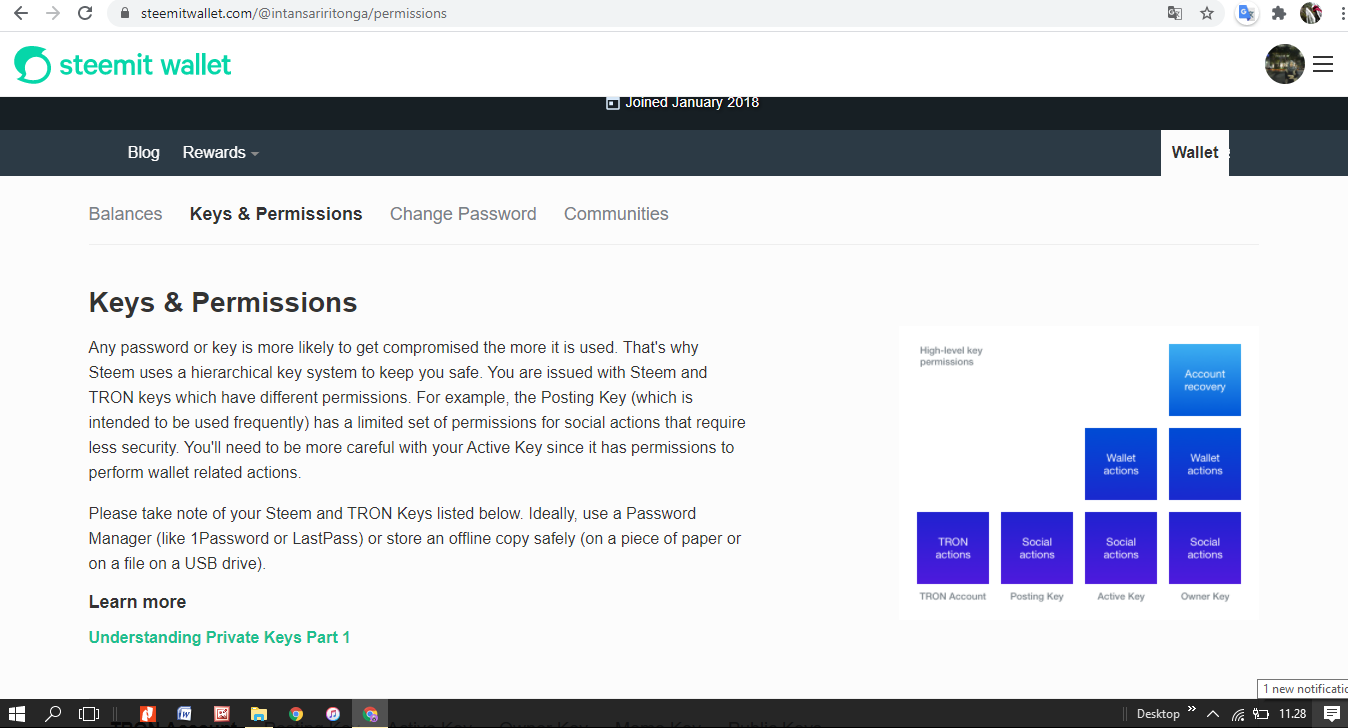This screenshot has height=728, width=1348.
Task: Go to the Change Password tab
Action: pyautogui.click(x=463, y=214)
